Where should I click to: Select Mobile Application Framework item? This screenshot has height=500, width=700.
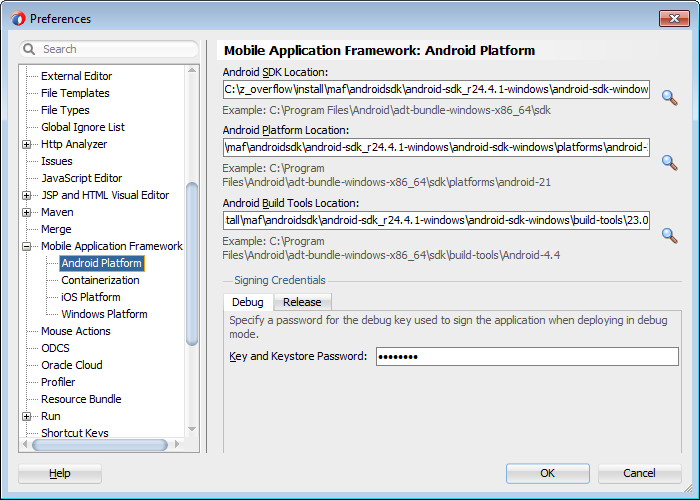(x=112, y=246)
